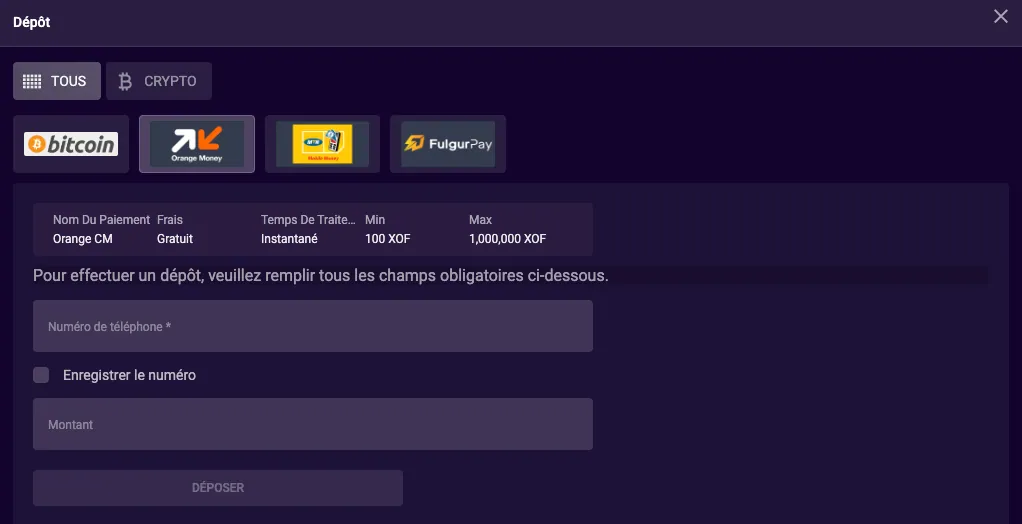Click the Nom Du Paiement header

point(102,220)
